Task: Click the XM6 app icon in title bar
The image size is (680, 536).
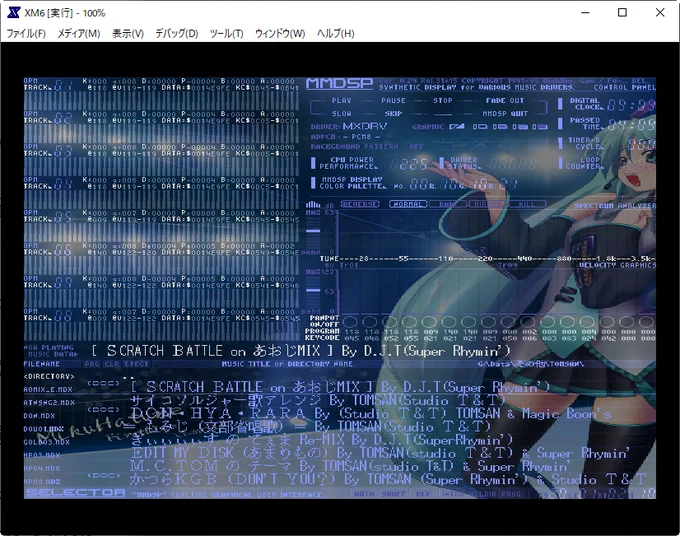Action: pyautogui.click(x=13, y=13)
